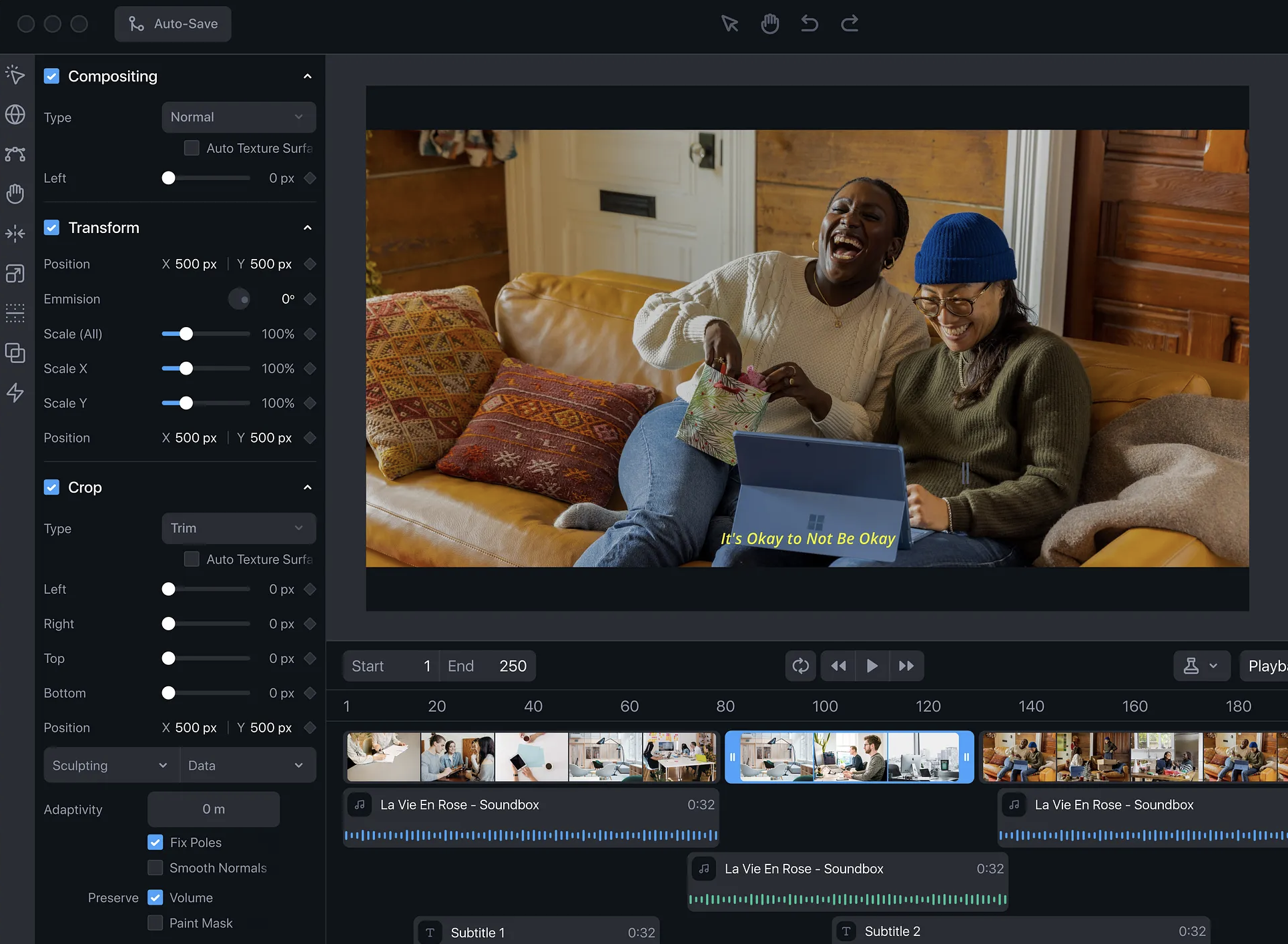Image resolution: width=1288 pixels, height=944 pixels.
Task: Click the rewind button
Action: pos(838,666)
